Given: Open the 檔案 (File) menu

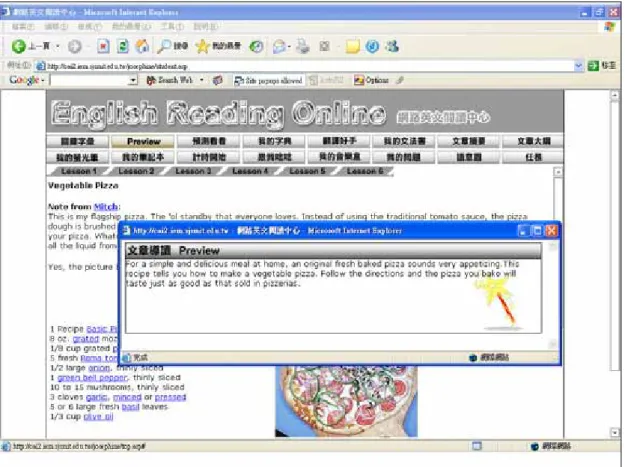Looking at the screenshot, I should (23, 27).
